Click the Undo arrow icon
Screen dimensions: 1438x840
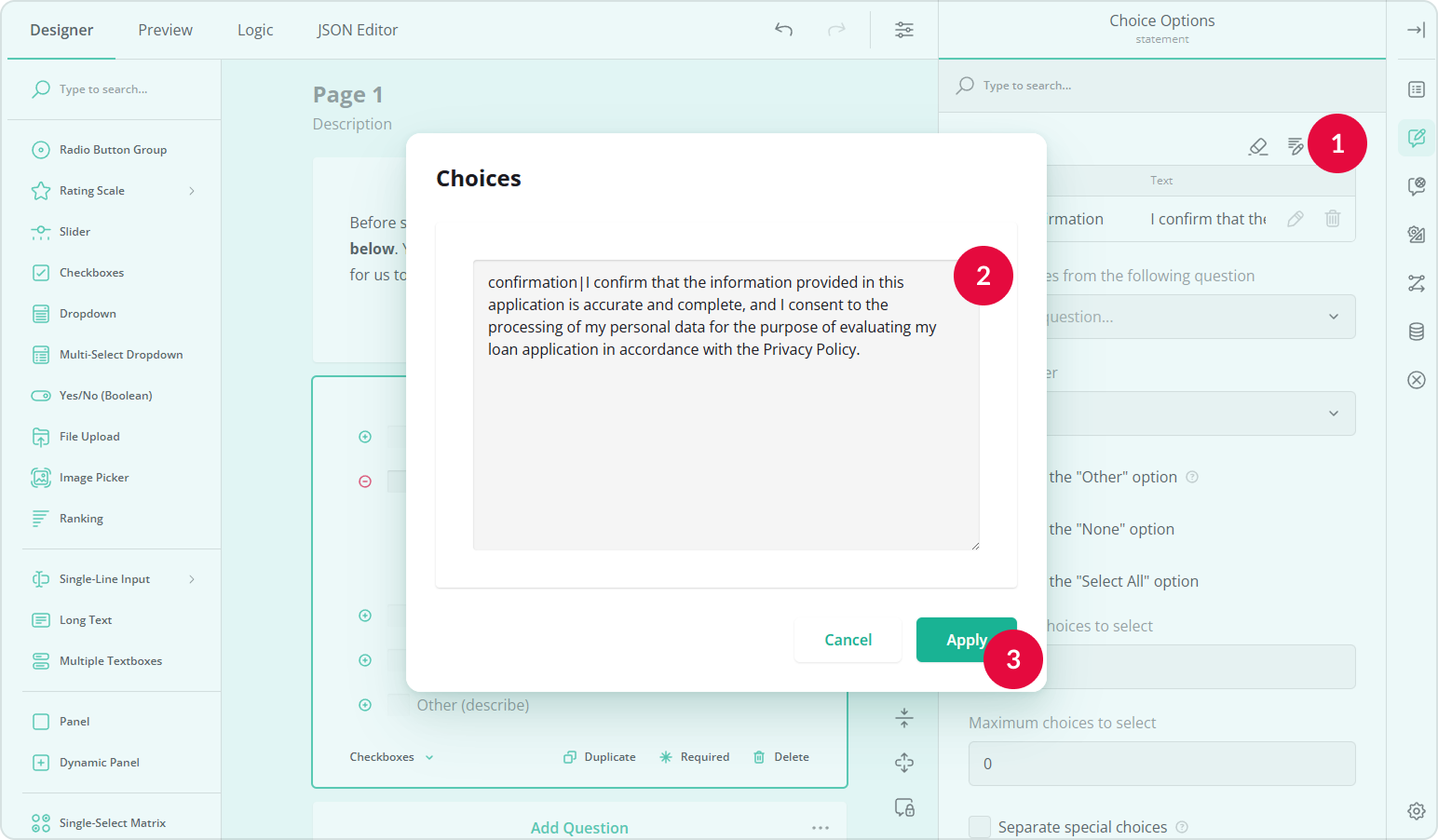point(783,30)
